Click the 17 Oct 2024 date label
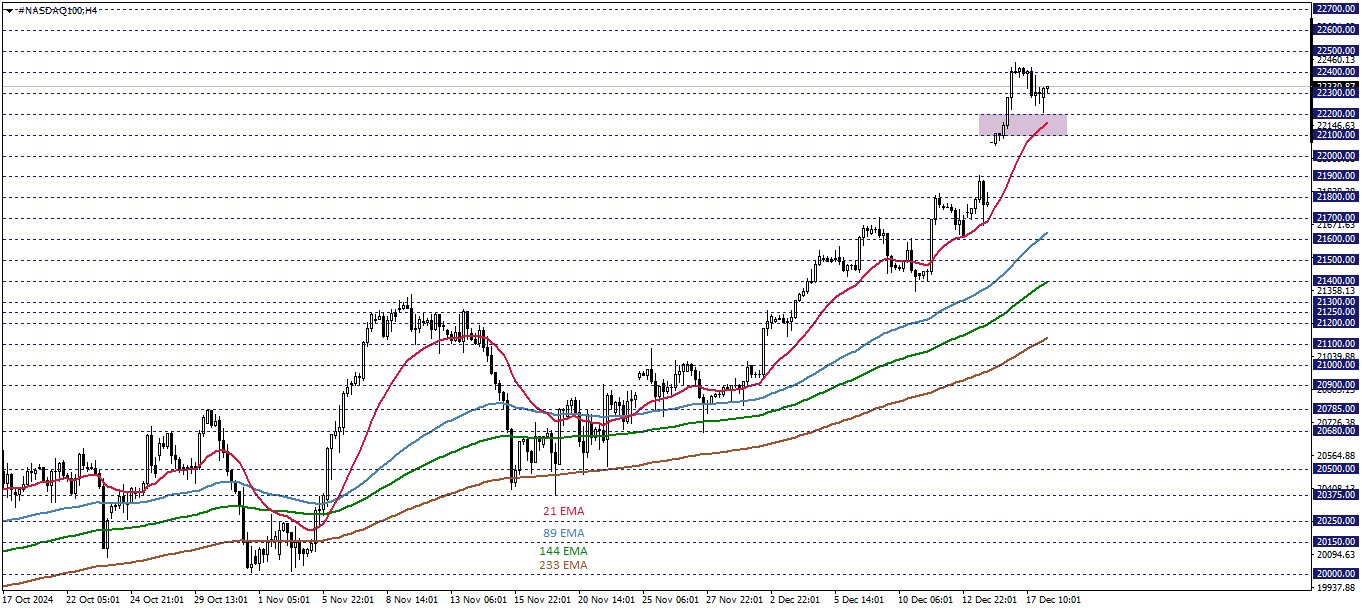The width and height of the screenshot is (1362, 611). pos(27,600)
